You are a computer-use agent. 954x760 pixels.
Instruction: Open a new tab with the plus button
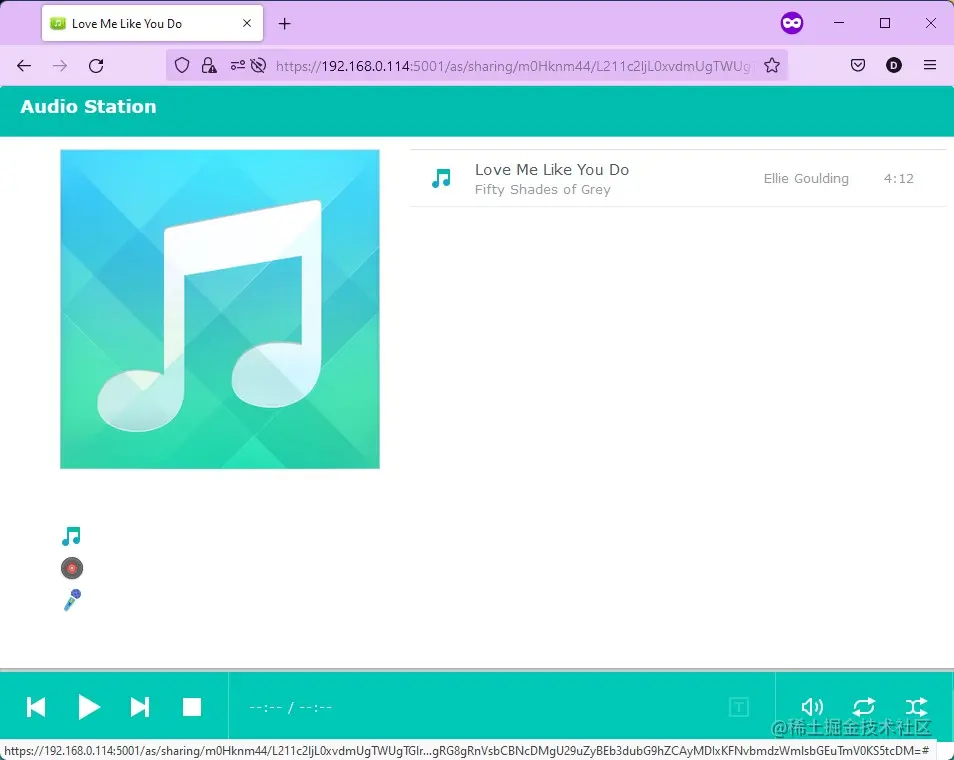(284, 24)
